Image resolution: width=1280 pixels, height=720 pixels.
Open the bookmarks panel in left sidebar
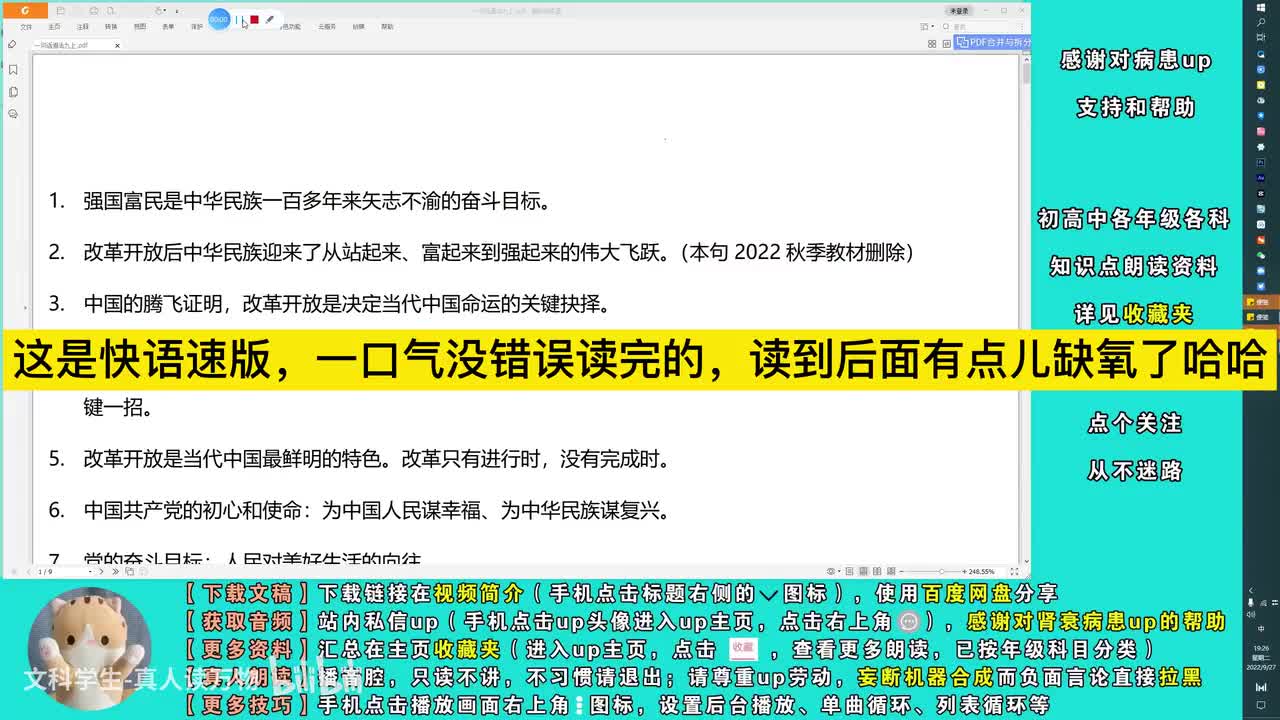coord(13,69)
